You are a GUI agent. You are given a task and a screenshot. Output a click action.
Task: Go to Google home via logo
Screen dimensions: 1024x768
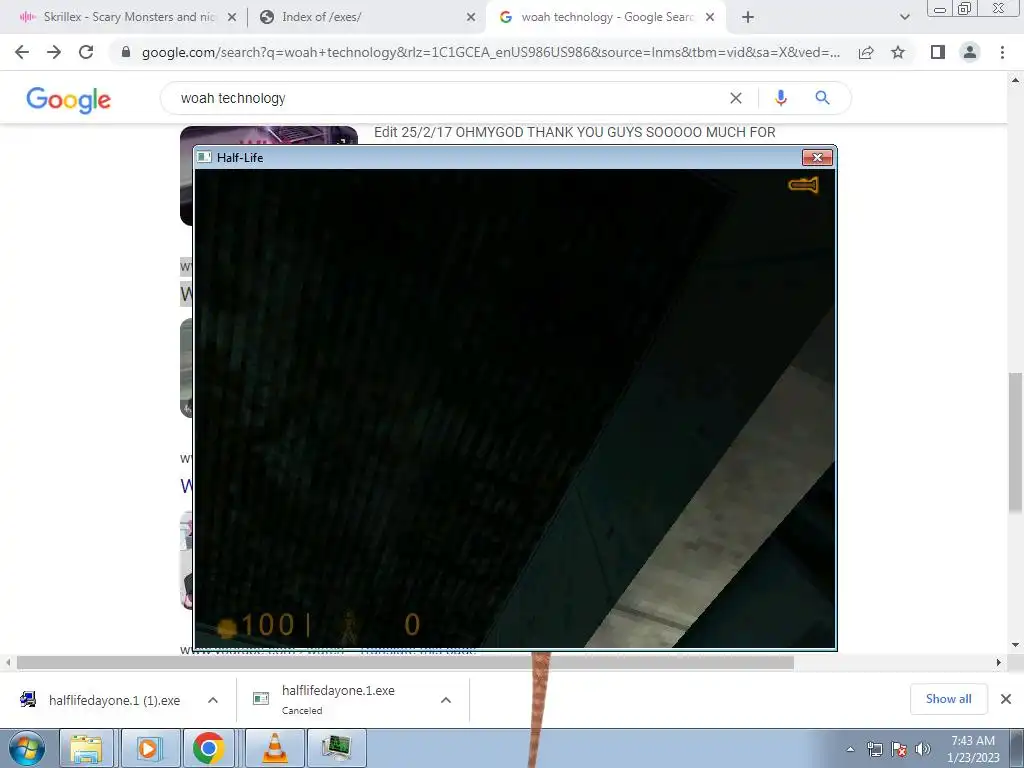point(69,99)
